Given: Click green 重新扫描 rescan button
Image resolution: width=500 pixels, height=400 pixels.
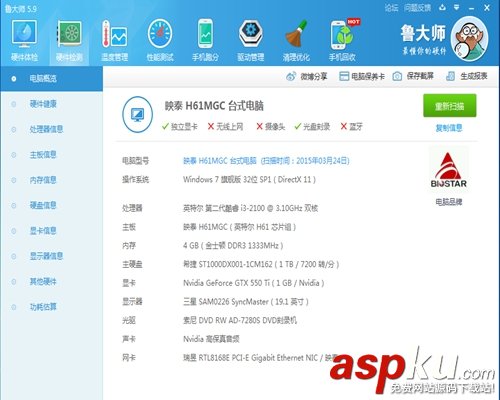Looking at the screenshot, I should [450, 106].
